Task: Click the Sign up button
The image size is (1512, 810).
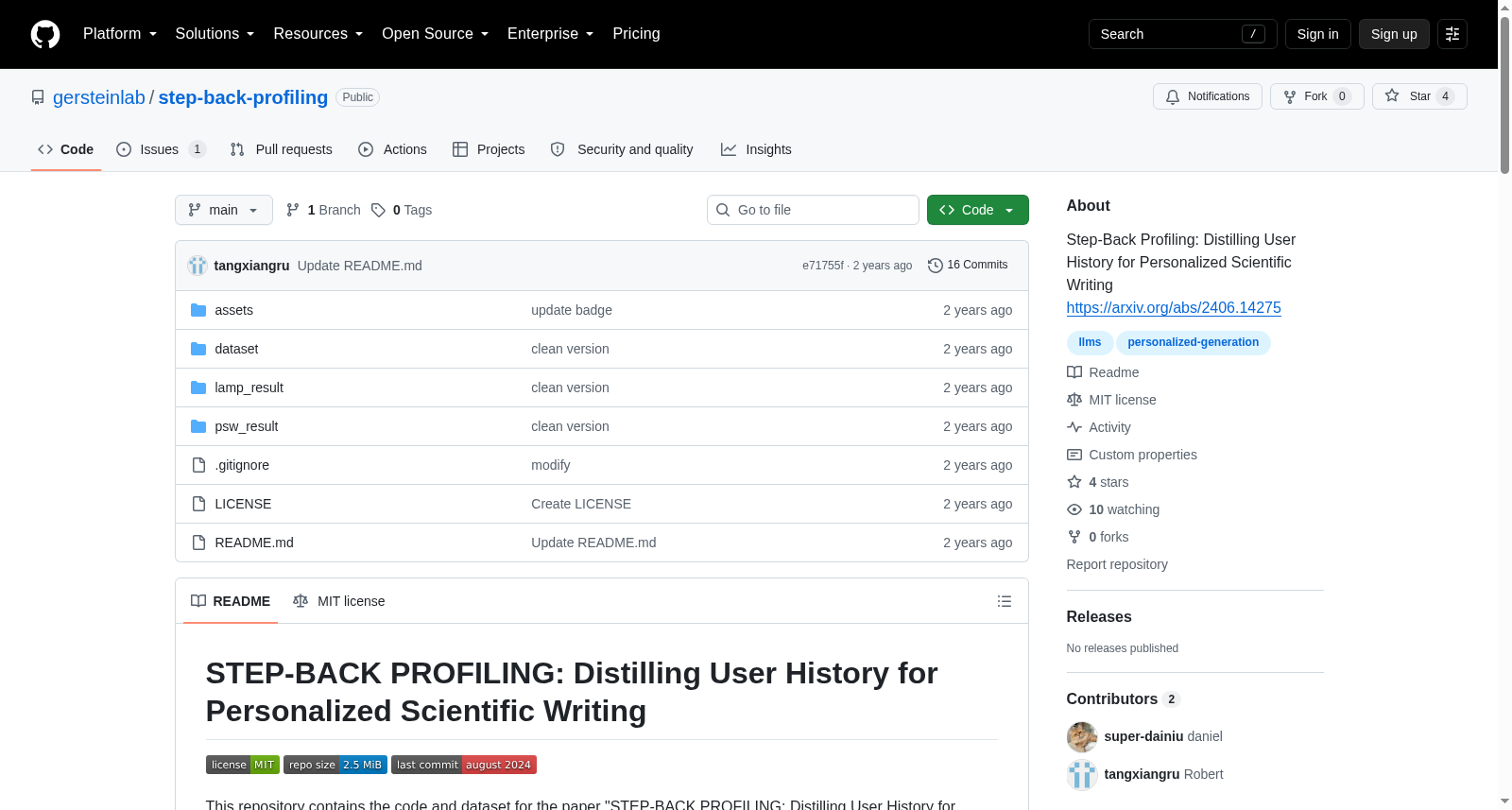Action: pos(1394,34)
